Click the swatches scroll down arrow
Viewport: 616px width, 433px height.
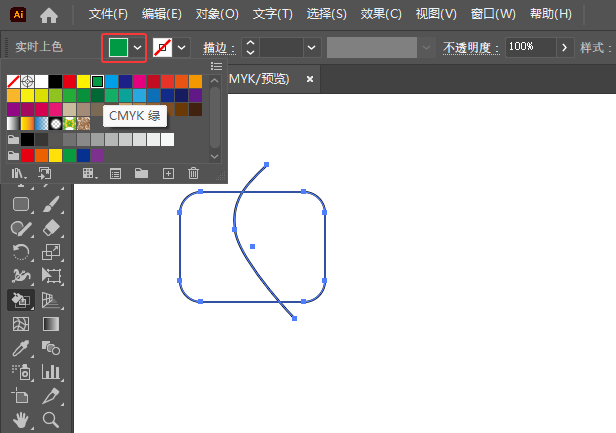tap(214, 156)
